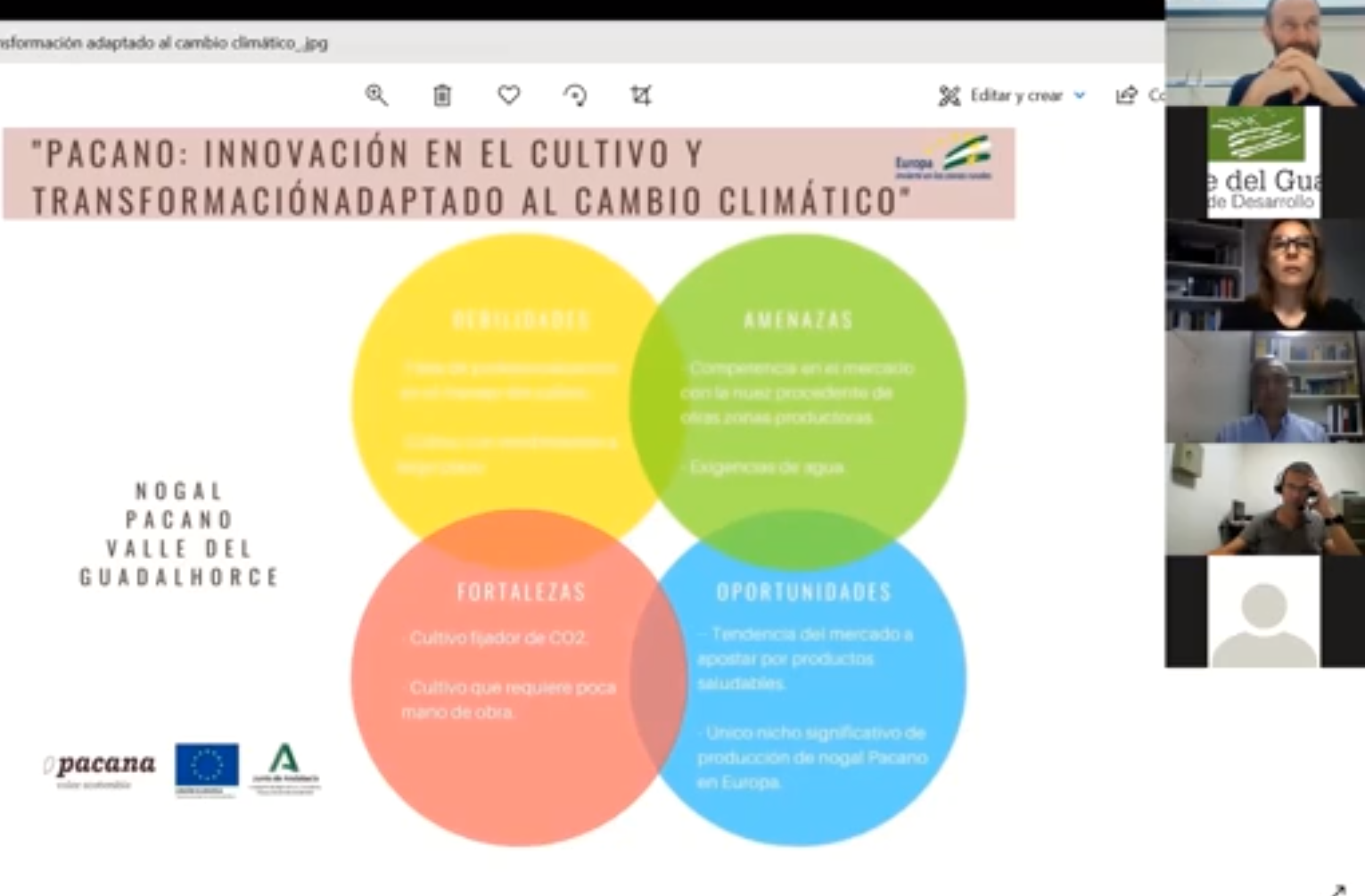The width and height of the screenshot is (1365, 896).
Task: Open editing options from the blue chevron
Action: pos(1081,95)
